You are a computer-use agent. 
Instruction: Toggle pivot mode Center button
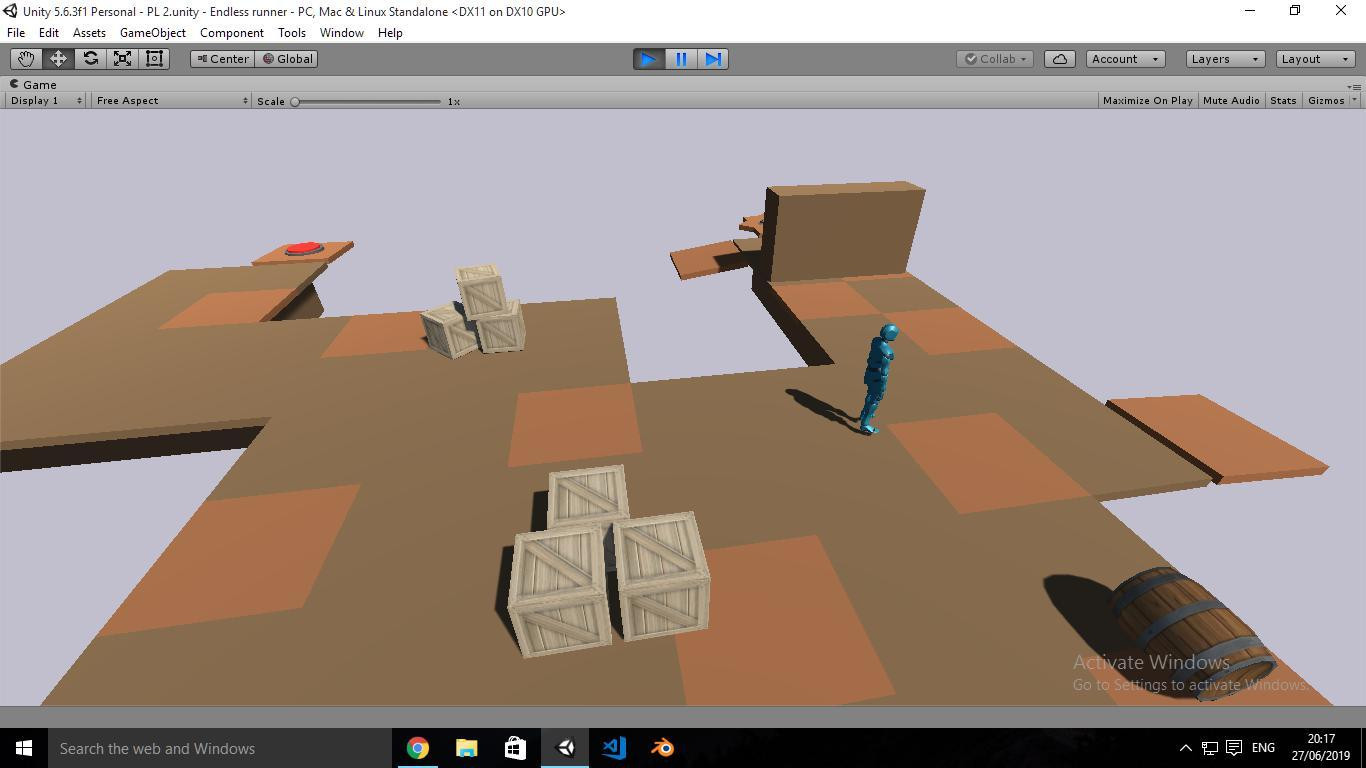222,59
